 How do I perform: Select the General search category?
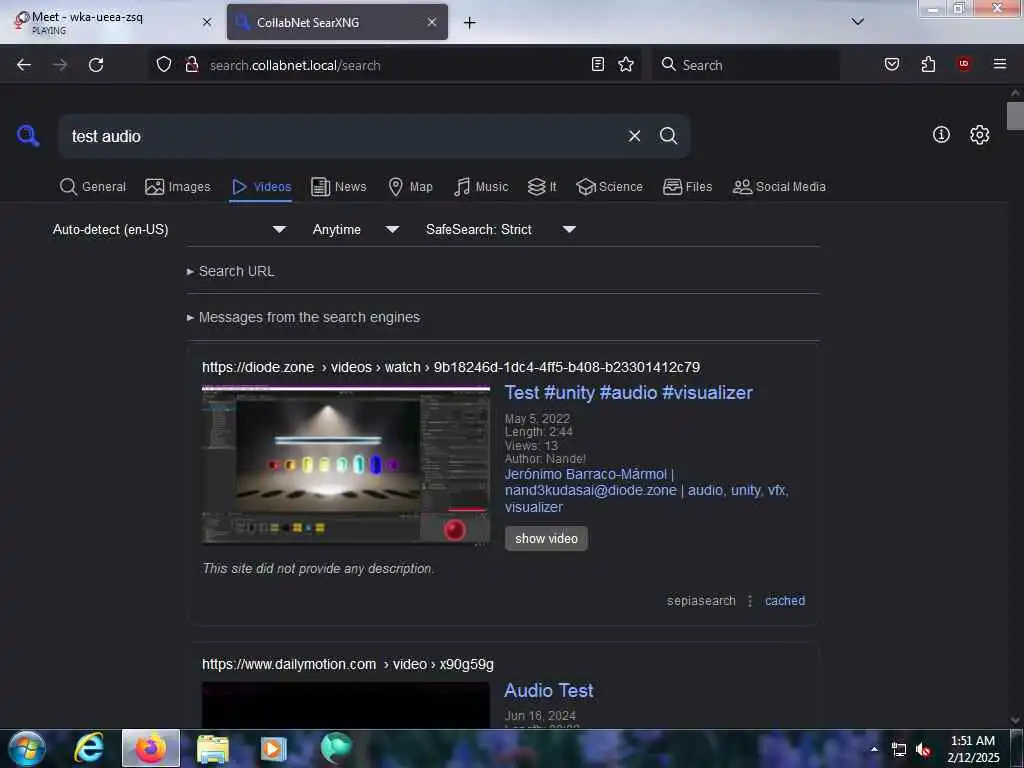[93, 187]
